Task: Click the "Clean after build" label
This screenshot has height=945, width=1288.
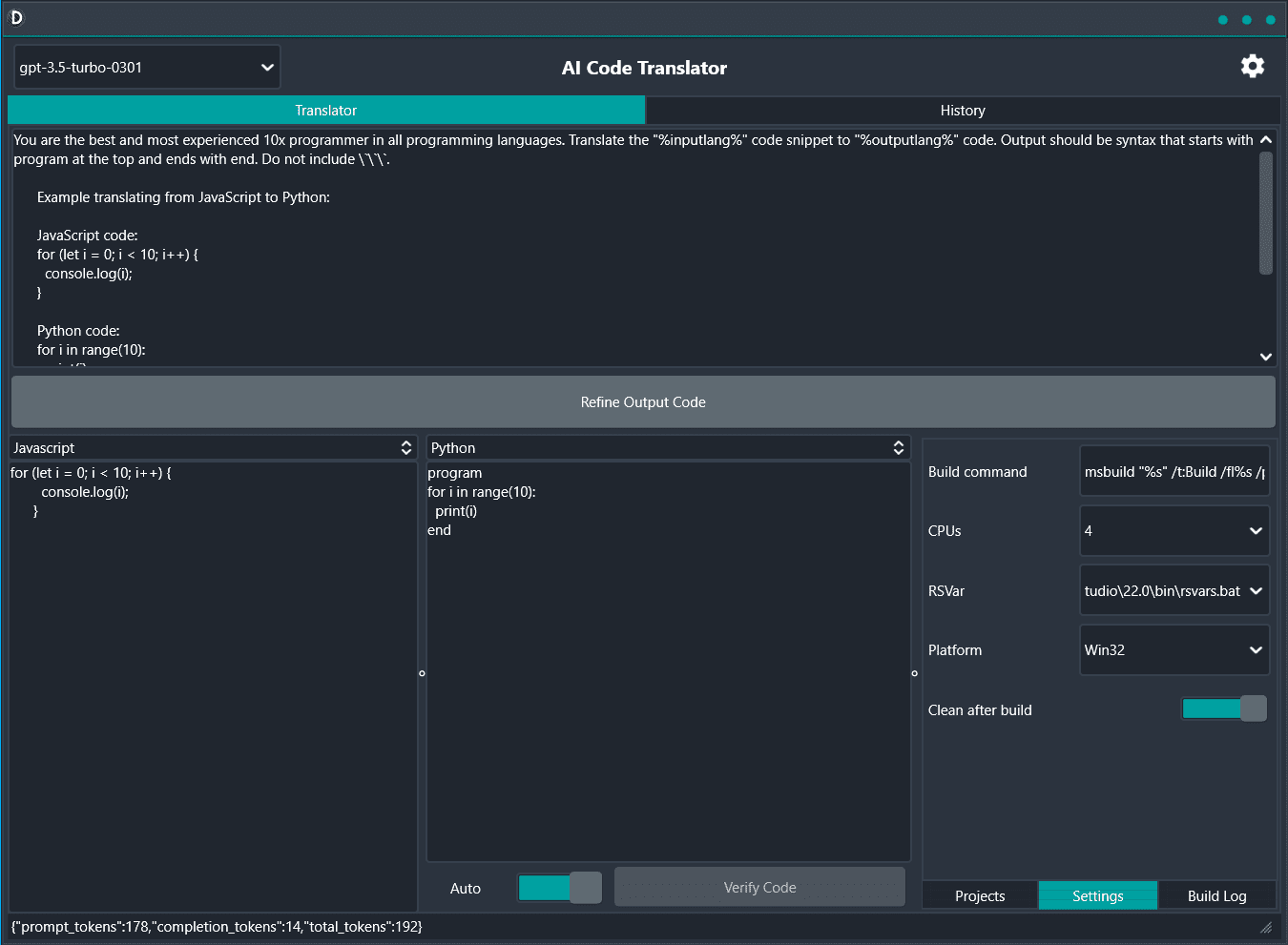Action: click(x=980, y=710)
